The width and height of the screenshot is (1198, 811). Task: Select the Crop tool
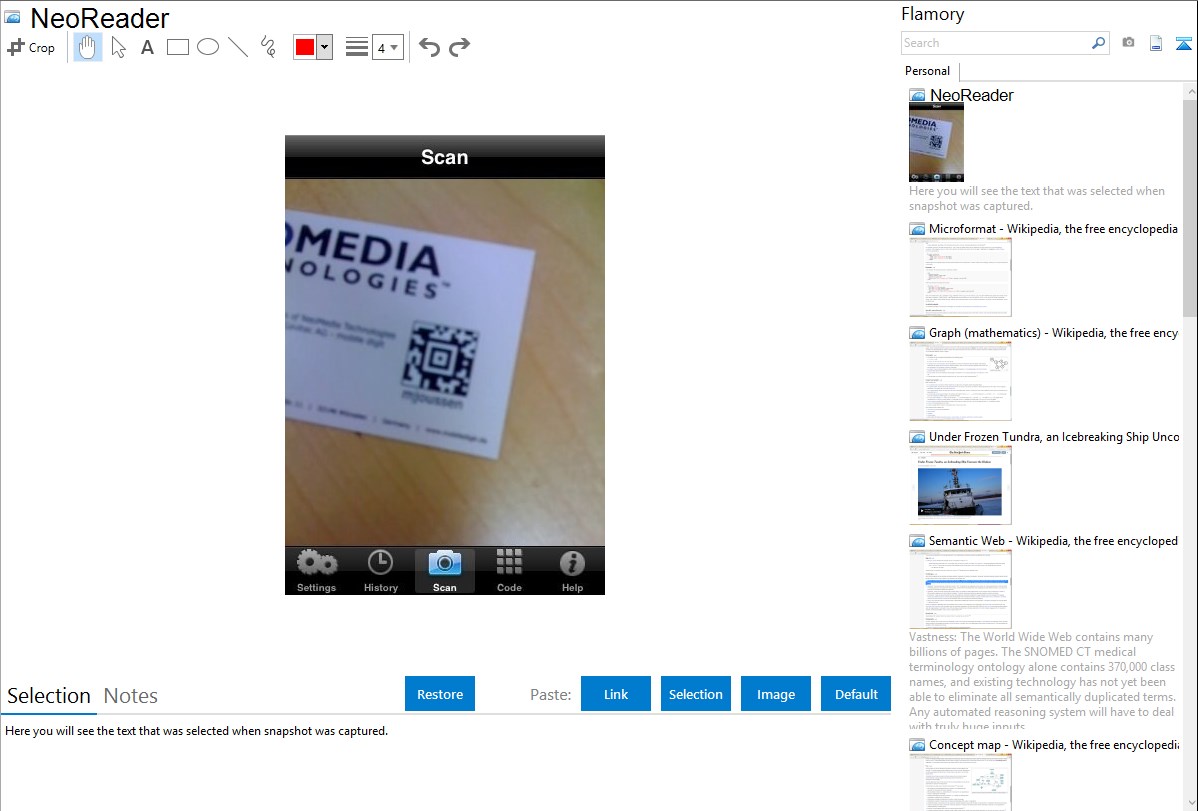pyautogui.click(x=31, y=47)
